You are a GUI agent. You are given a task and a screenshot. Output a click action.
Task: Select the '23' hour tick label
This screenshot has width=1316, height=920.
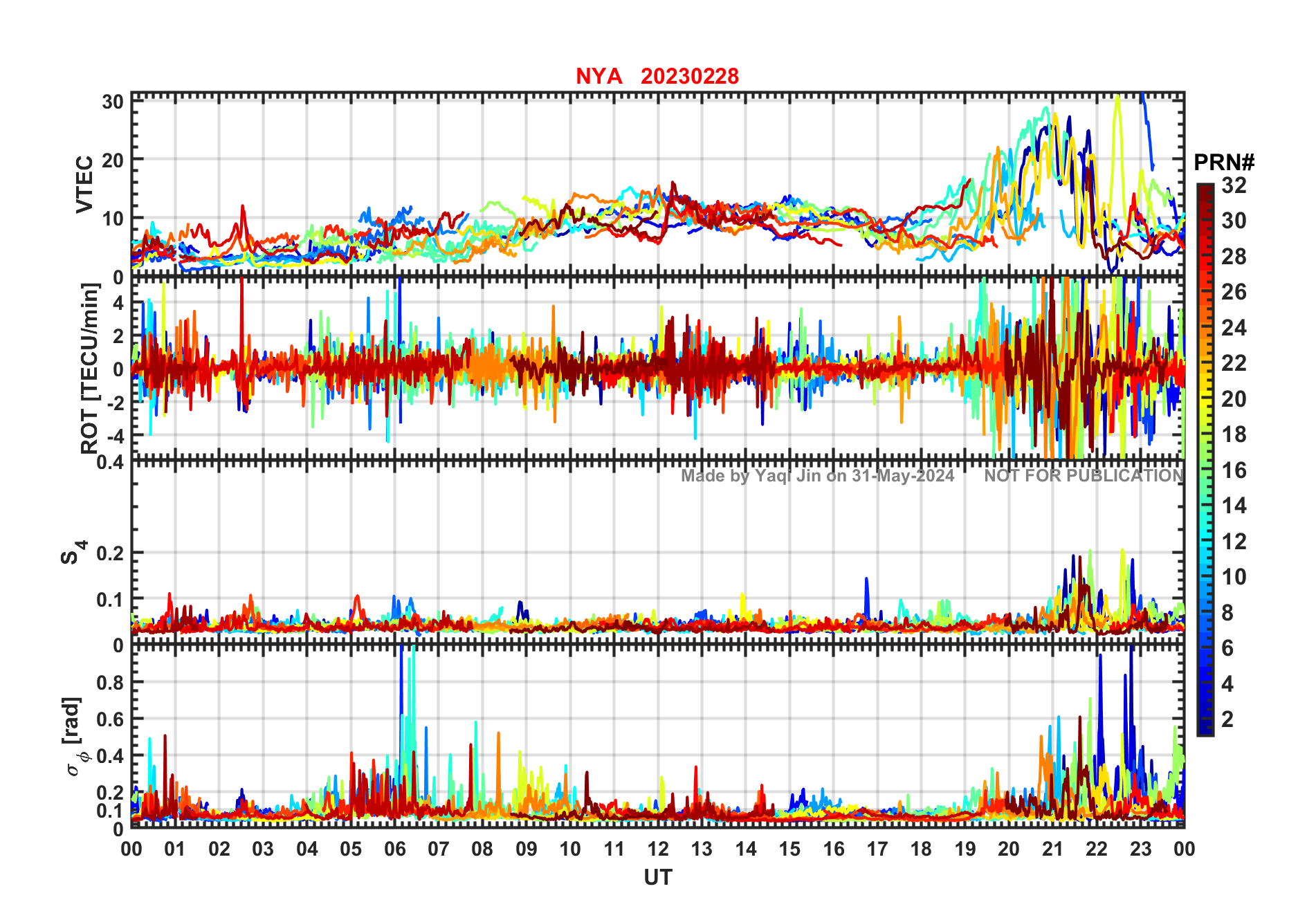click(x=1140, y=849)
